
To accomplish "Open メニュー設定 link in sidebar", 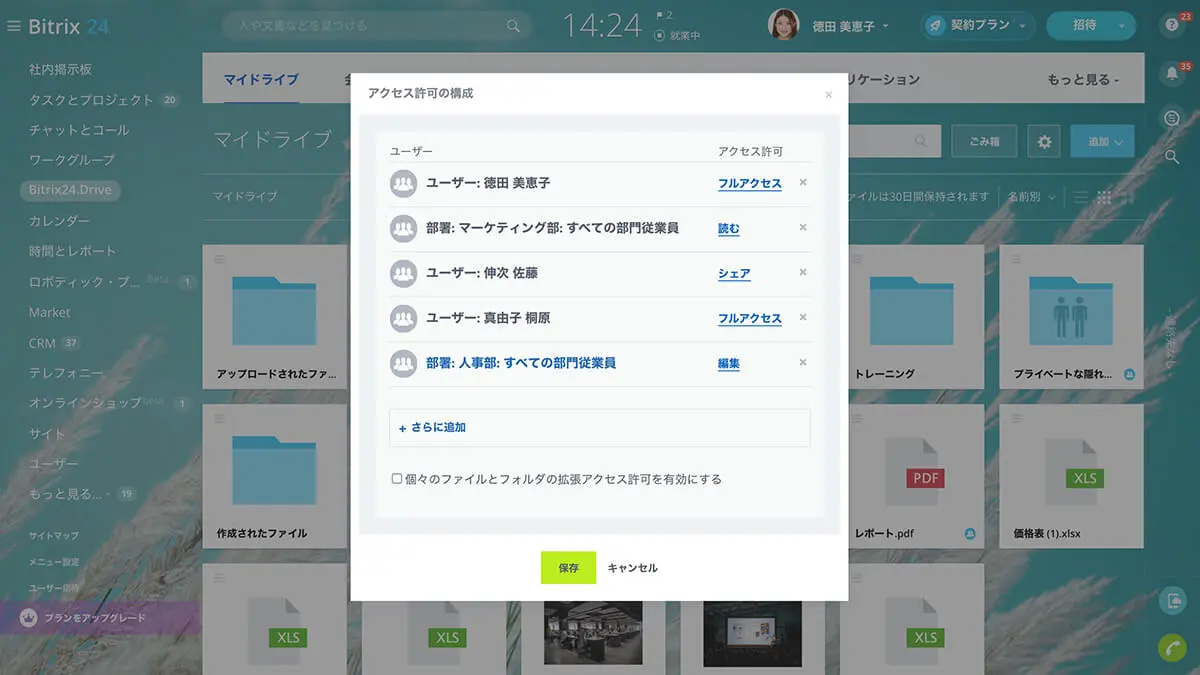I will pos(53,562).
